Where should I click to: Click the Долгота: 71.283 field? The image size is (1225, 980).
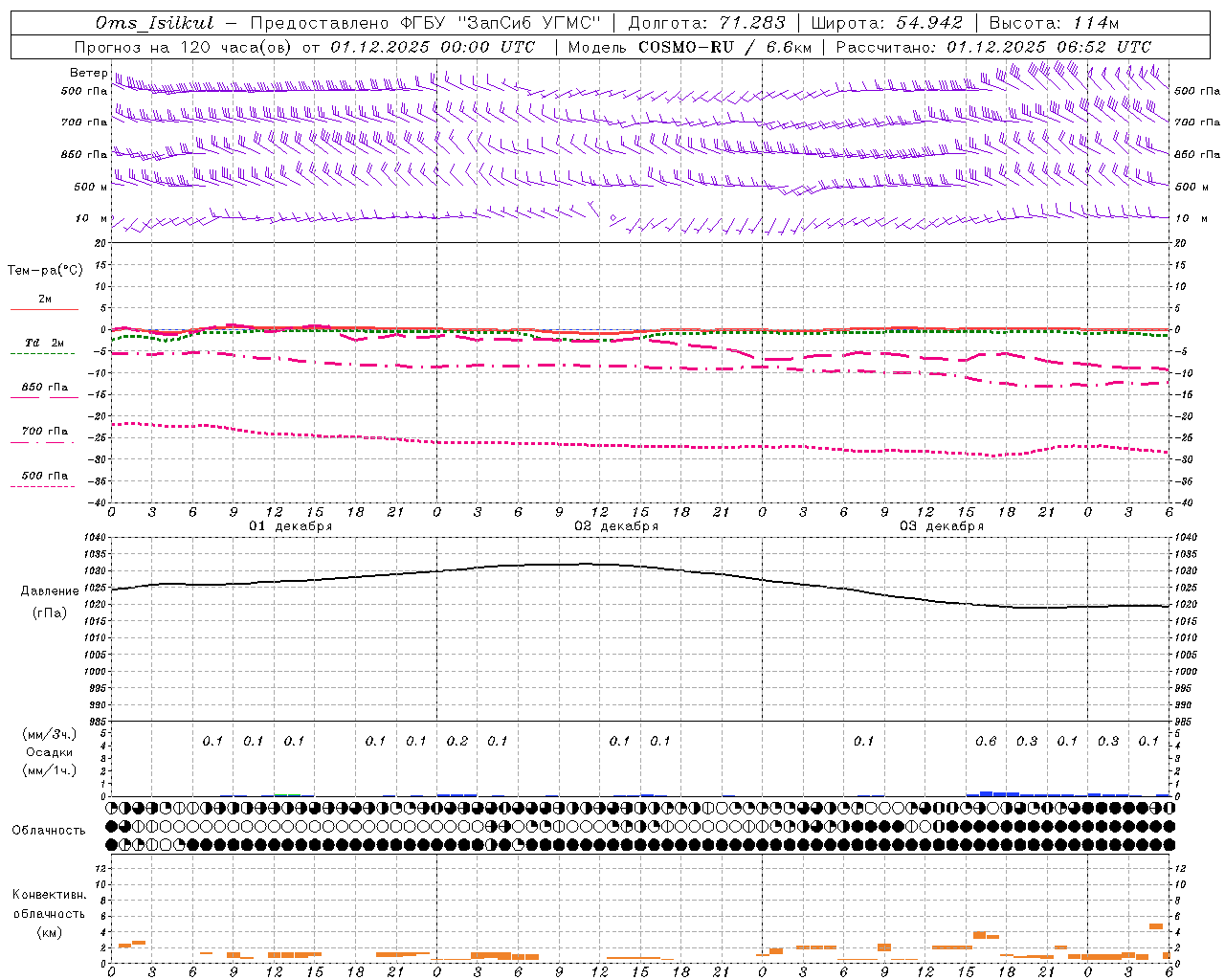[706, 23]
